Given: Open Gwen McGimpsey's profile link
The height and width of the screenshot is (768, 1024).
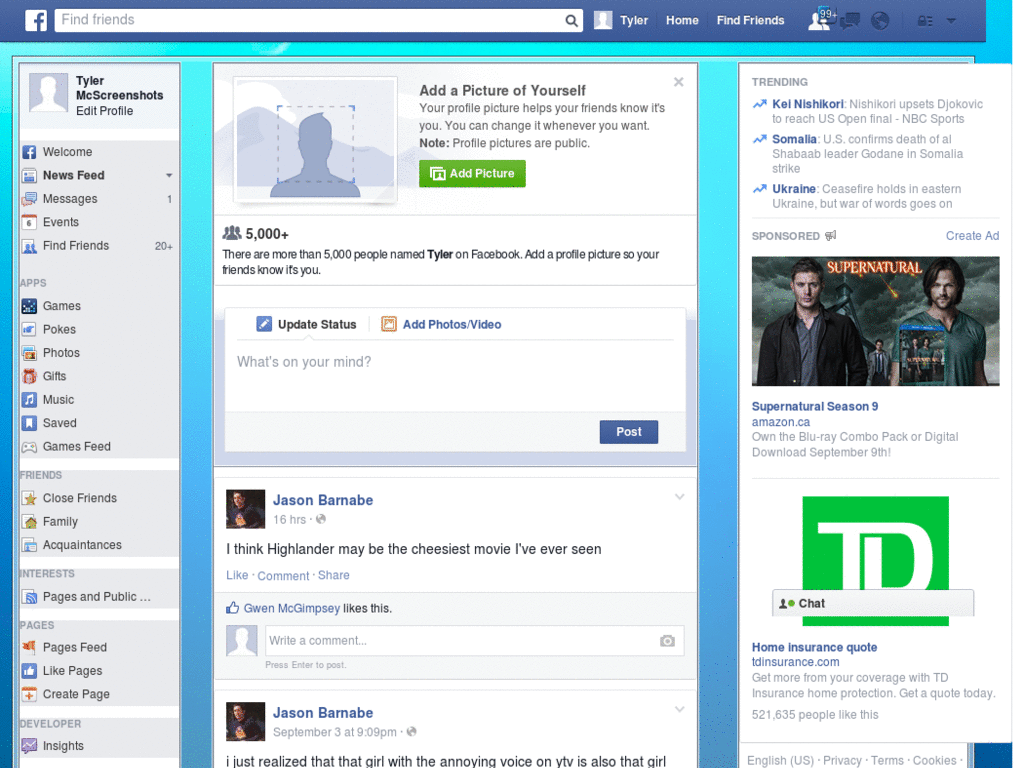Looking at the screenshot, I should coord(292,609).
